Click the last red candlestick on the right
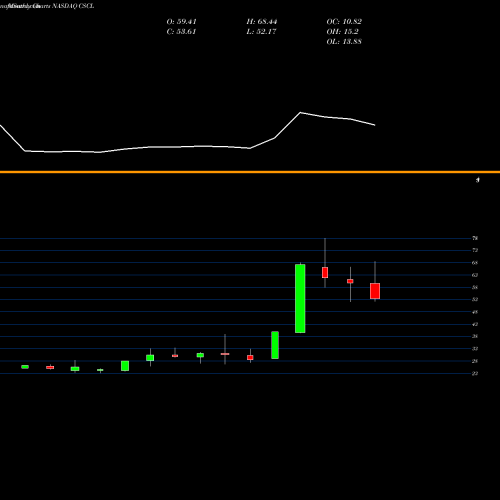Screen dimensions: 500x500 (x=375, y=291)
